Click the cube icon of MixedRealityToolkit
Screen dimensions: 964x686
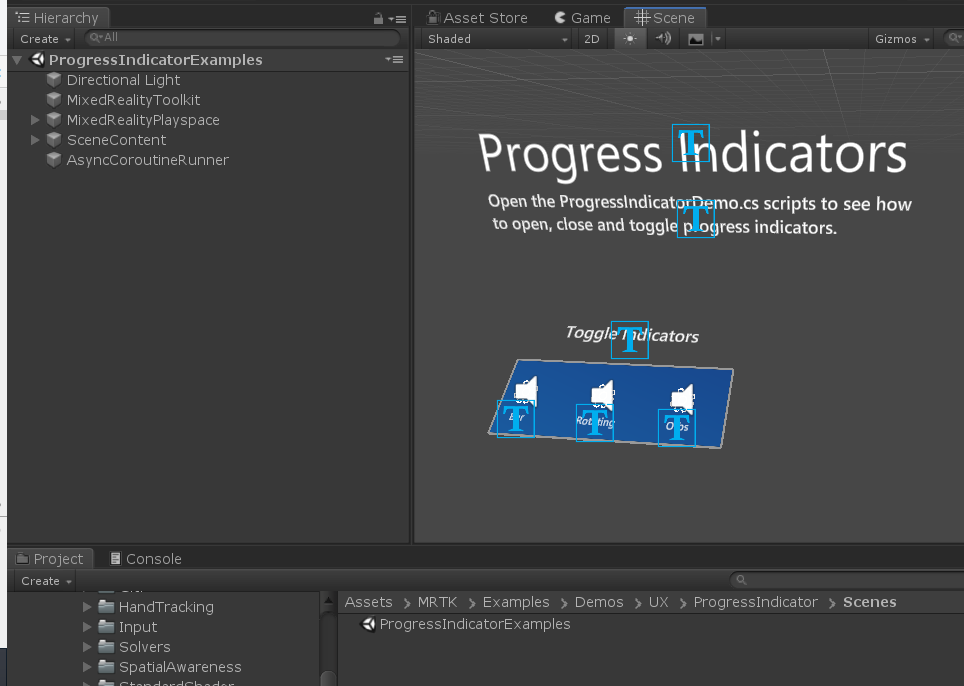click(x=54, y=100)
